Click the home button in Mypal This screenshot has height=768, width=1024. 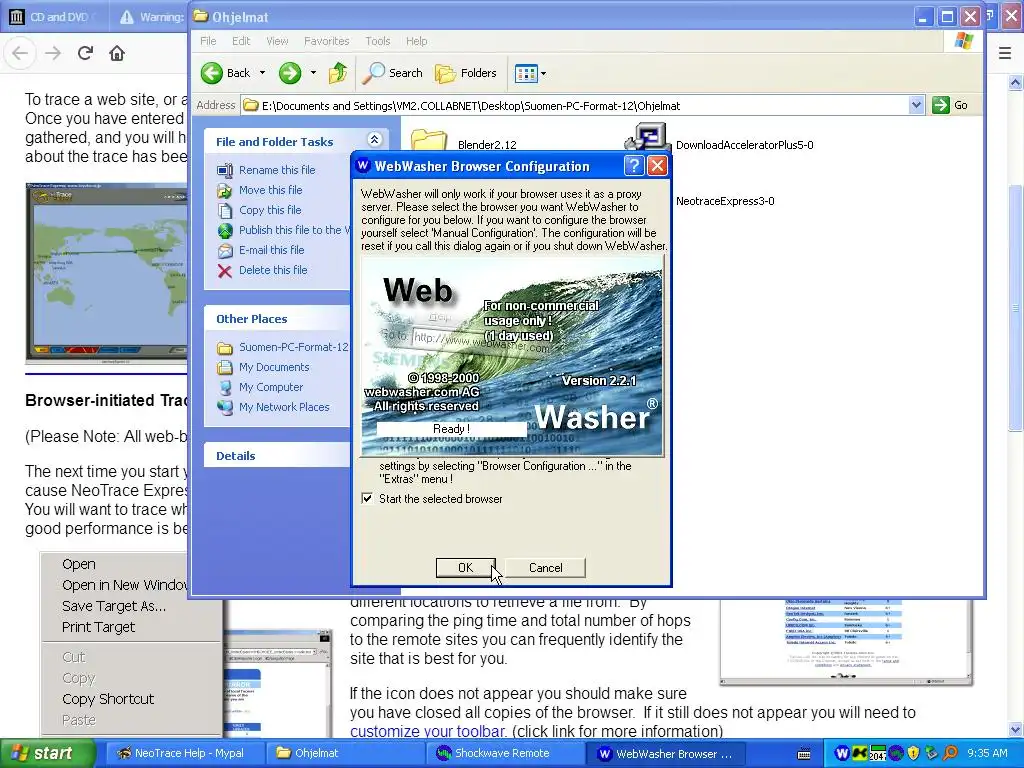[117, 53]
